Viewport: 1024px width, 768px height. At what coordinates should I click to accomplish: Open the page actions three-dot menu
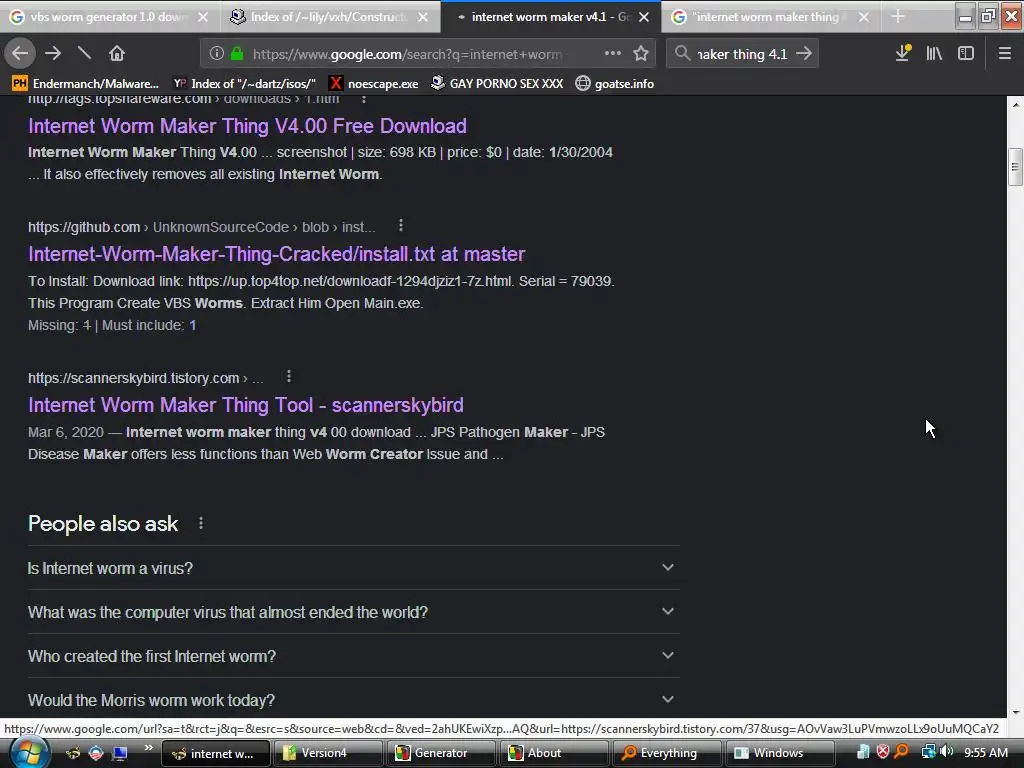(613, 54)
